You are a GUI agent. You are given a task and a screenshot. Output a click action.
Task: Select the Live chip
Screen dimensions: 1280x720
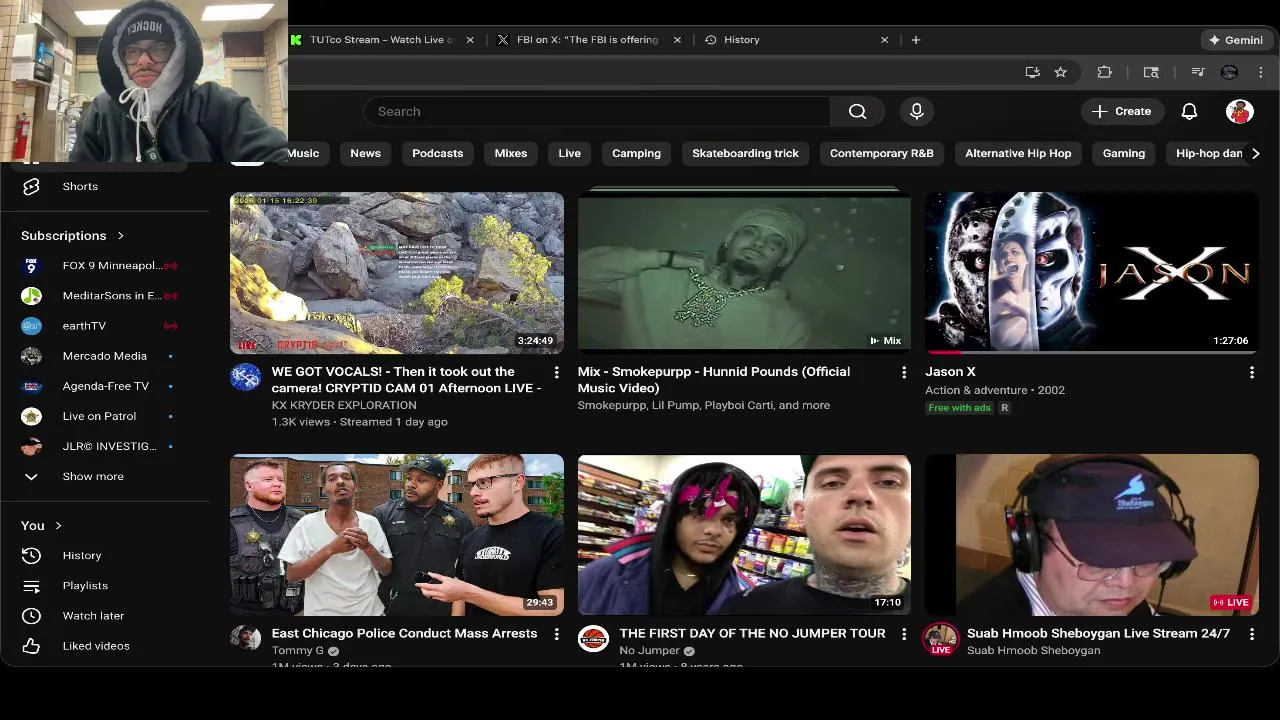click(570, 153)
